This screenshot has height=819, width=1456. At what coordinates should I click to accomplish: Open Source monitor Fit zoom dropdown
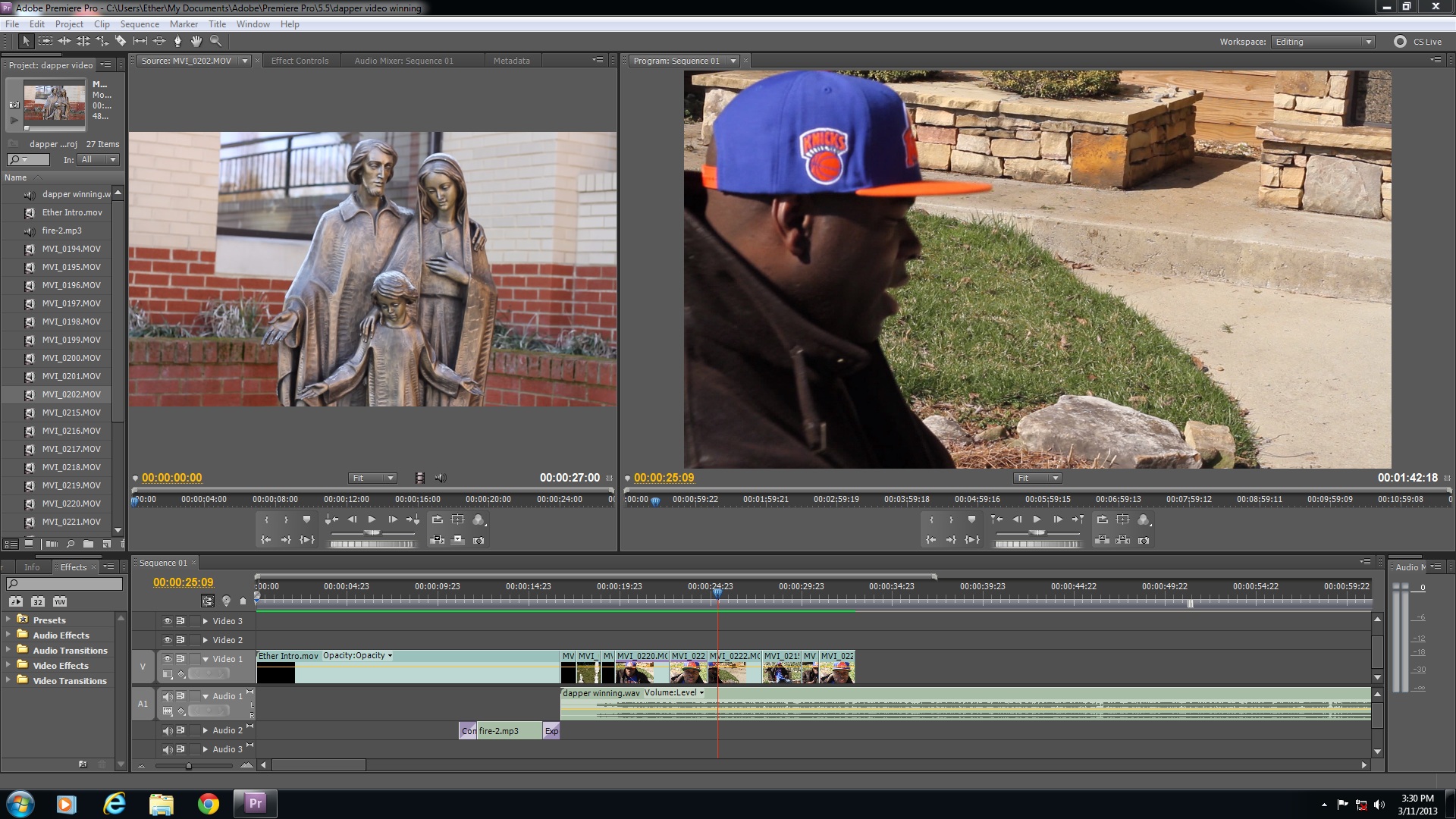click(372, 478)
